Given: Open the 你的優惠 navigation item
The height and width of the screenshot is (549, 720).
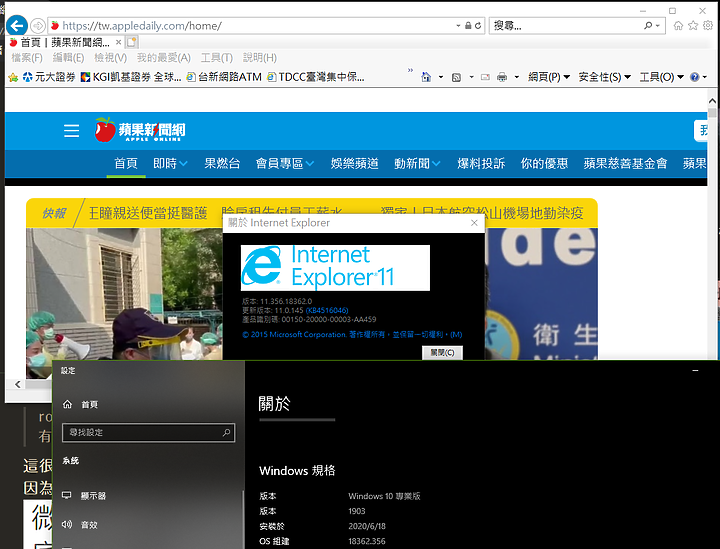Looking at the screenshot, I should point(544,163).
